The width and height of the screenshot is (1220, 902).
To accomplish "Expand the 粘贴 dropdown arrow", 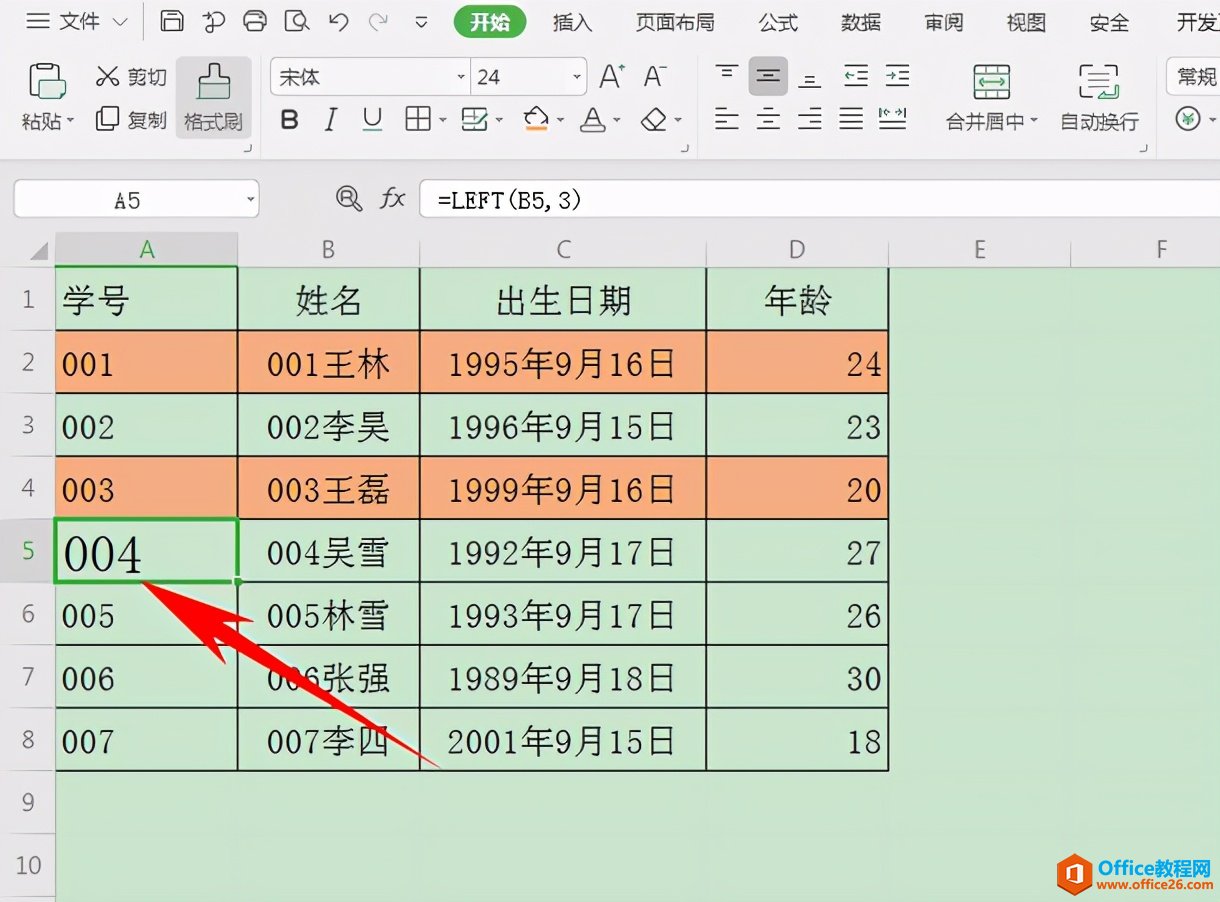I will coord(70,122).
